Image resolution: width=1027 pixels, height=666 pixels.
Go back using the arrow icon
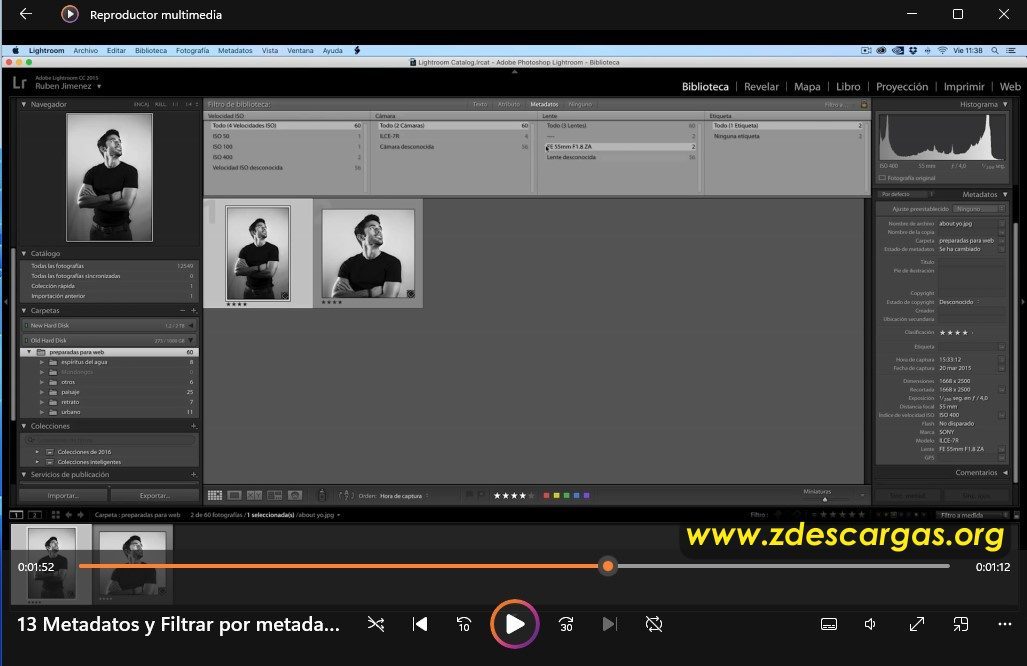click(x=26, y=14)
